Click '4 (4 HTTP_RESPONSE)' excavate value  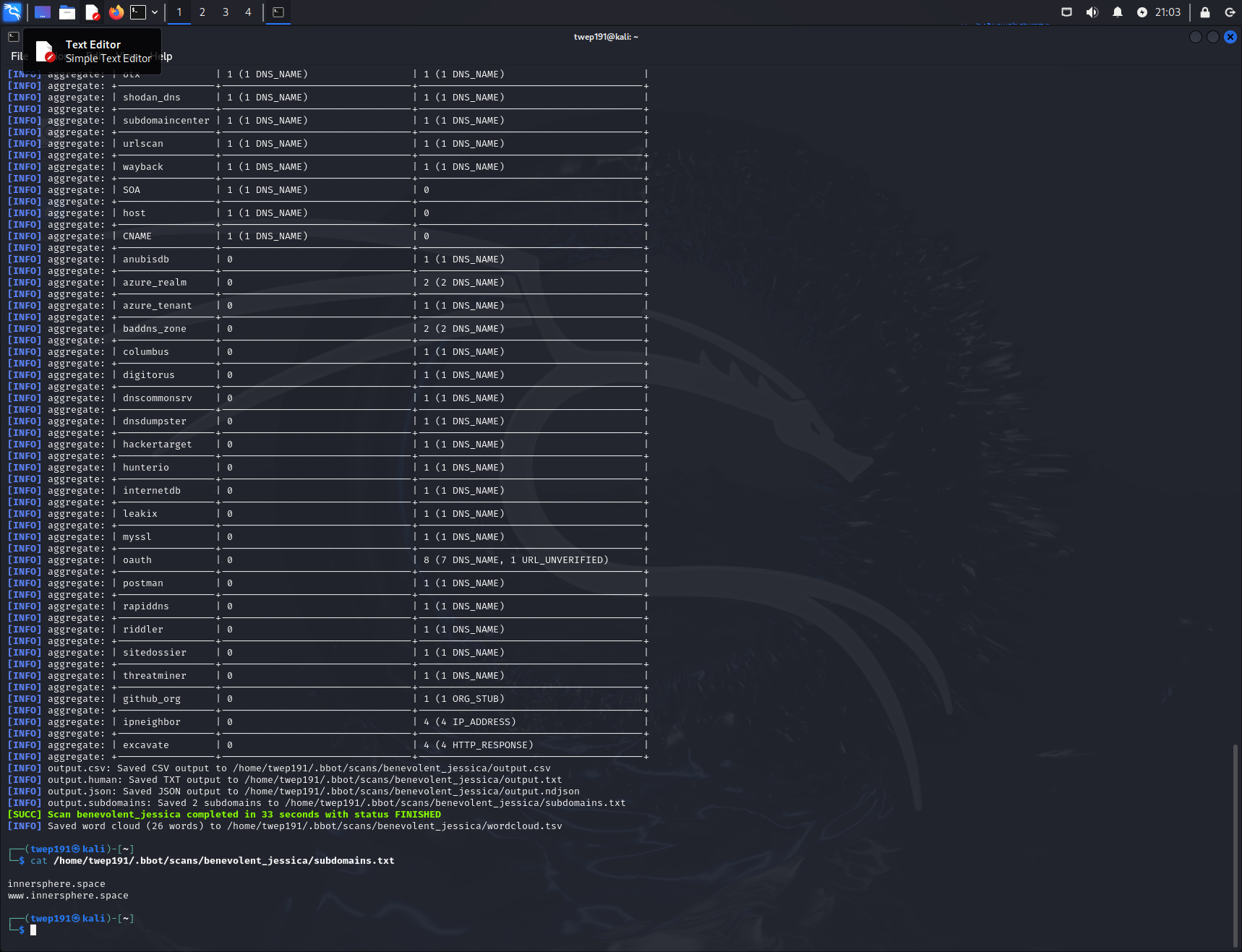479,745
